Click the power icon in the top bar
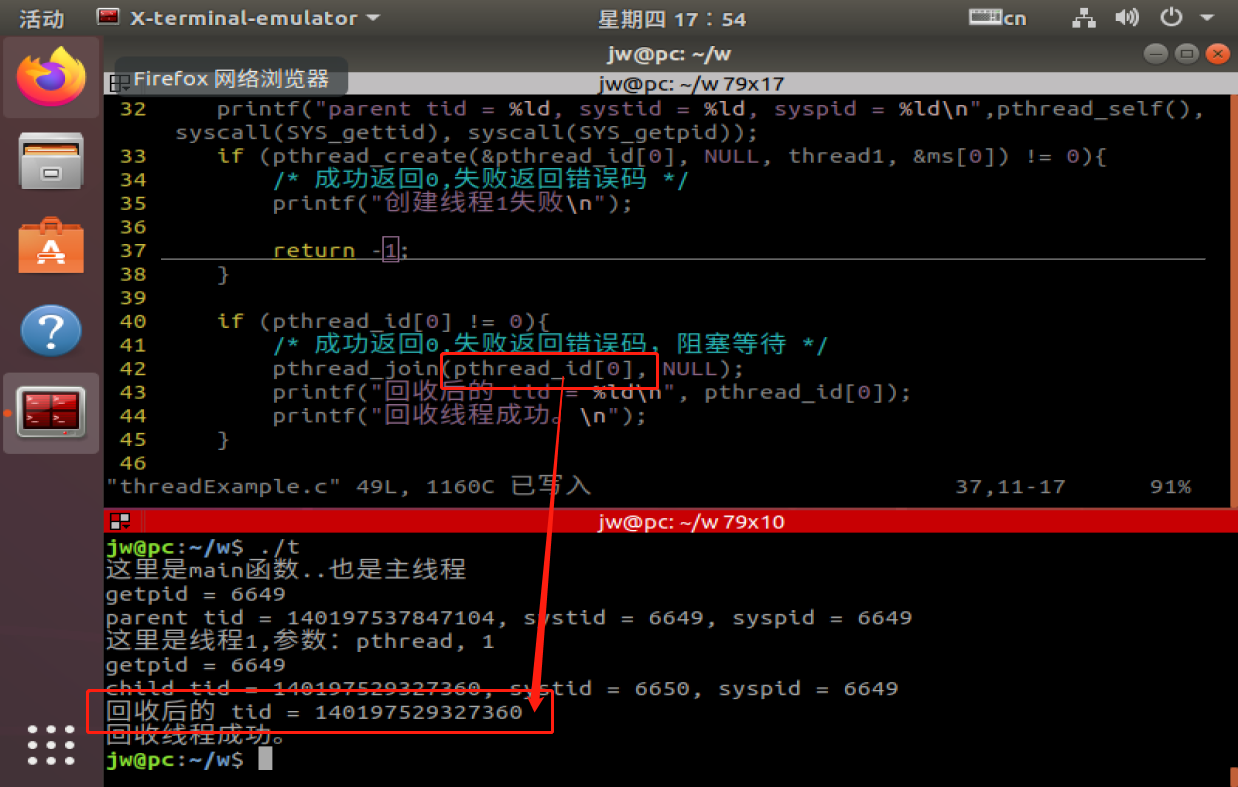Image resolution: width=1238 pixels, height=787 pixels. click(1169, 17)
